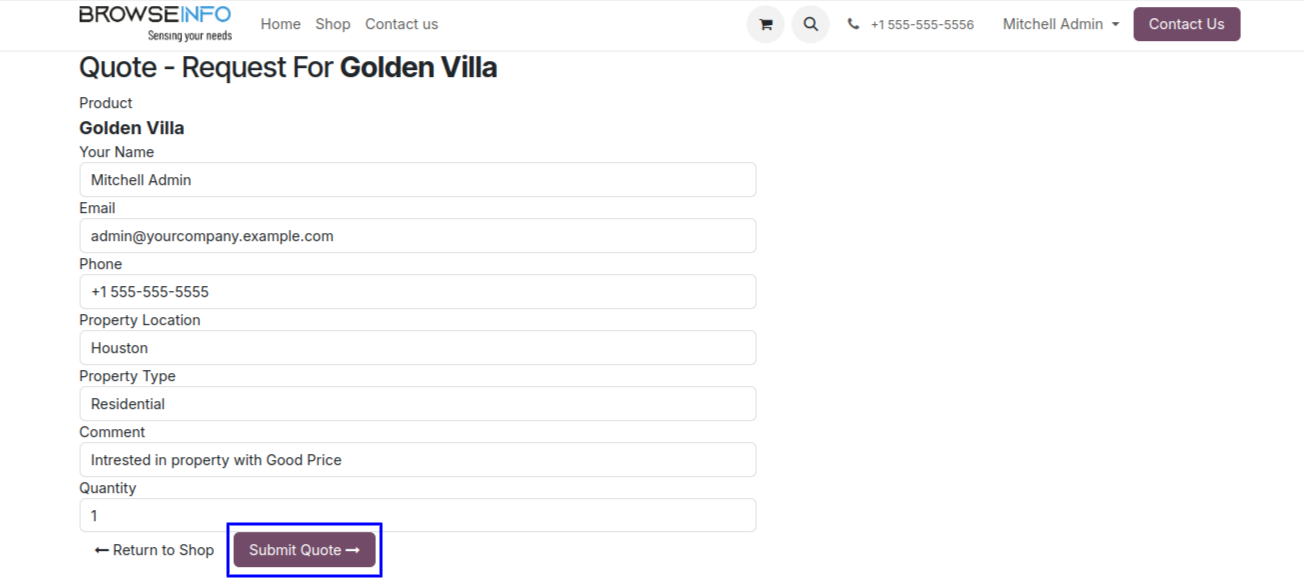Return to Shop link
Viewport: 1304px width, 584px height.
click(x=154, y=550)
